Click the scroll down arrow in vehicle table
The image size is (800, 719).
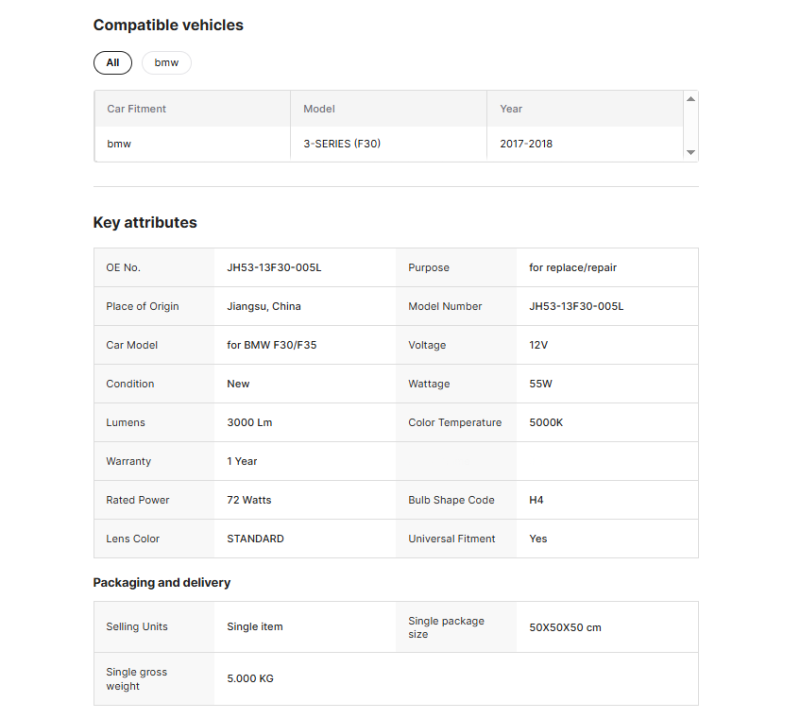pos(690,152)
